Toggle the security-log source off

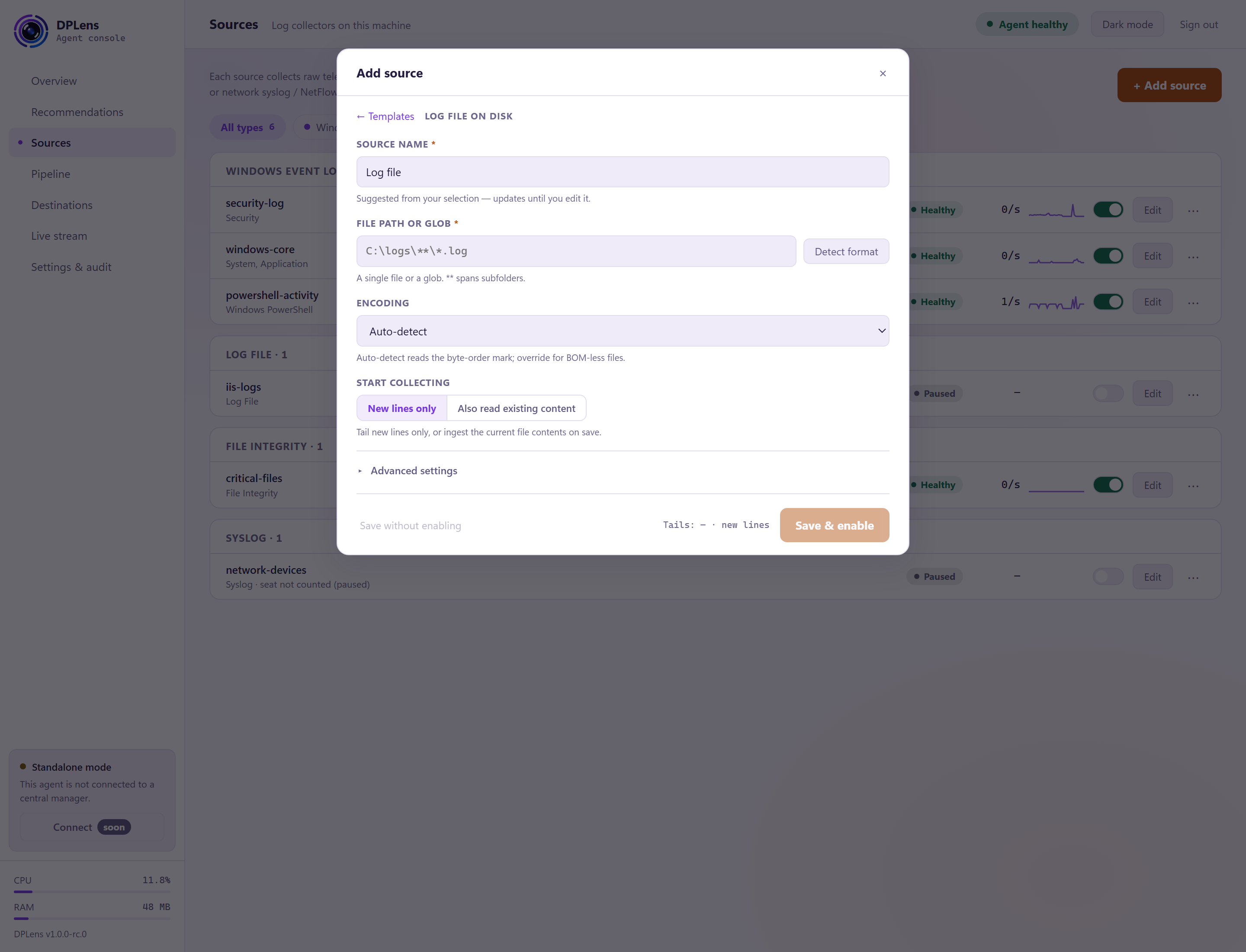coord(1108,210)
